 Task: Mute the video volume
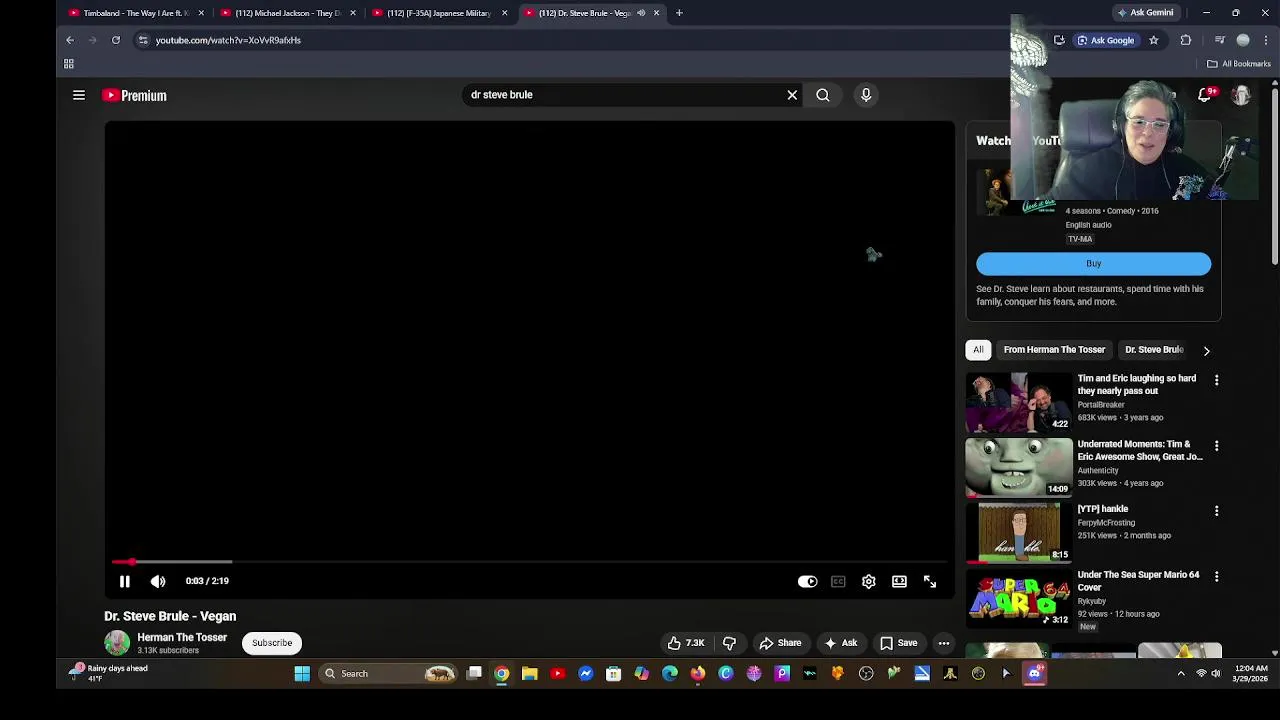tap(158, 581)
